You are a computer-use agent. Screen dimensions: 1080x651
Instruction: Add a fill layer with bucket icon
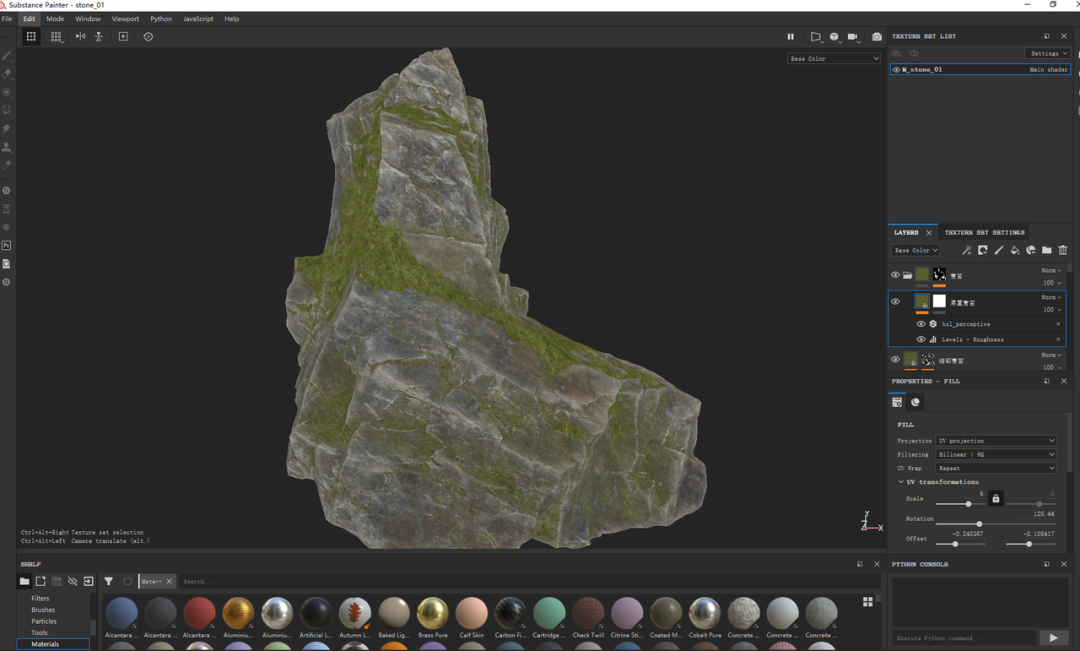1015,250
